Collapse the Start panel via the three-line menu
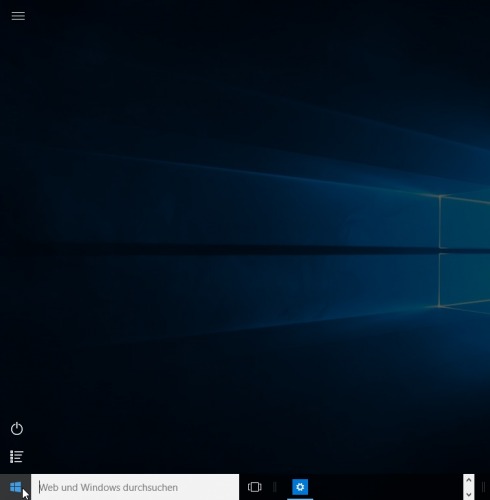This screenshot has height=500, width=490. 18,16
